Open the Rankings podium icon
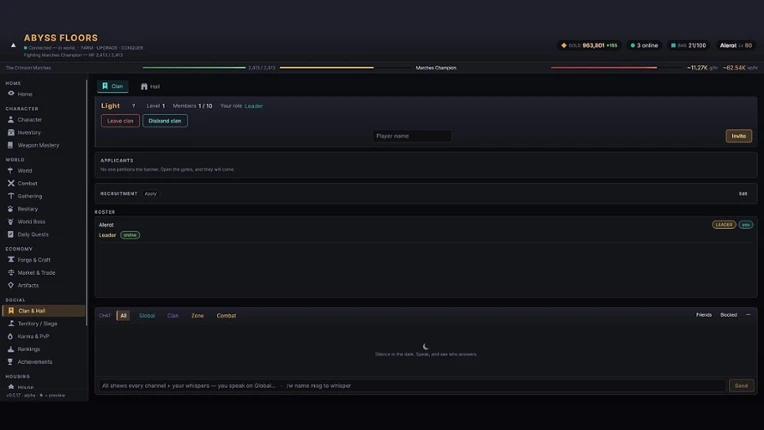This screenshot has height=430, width=764. 11,349
